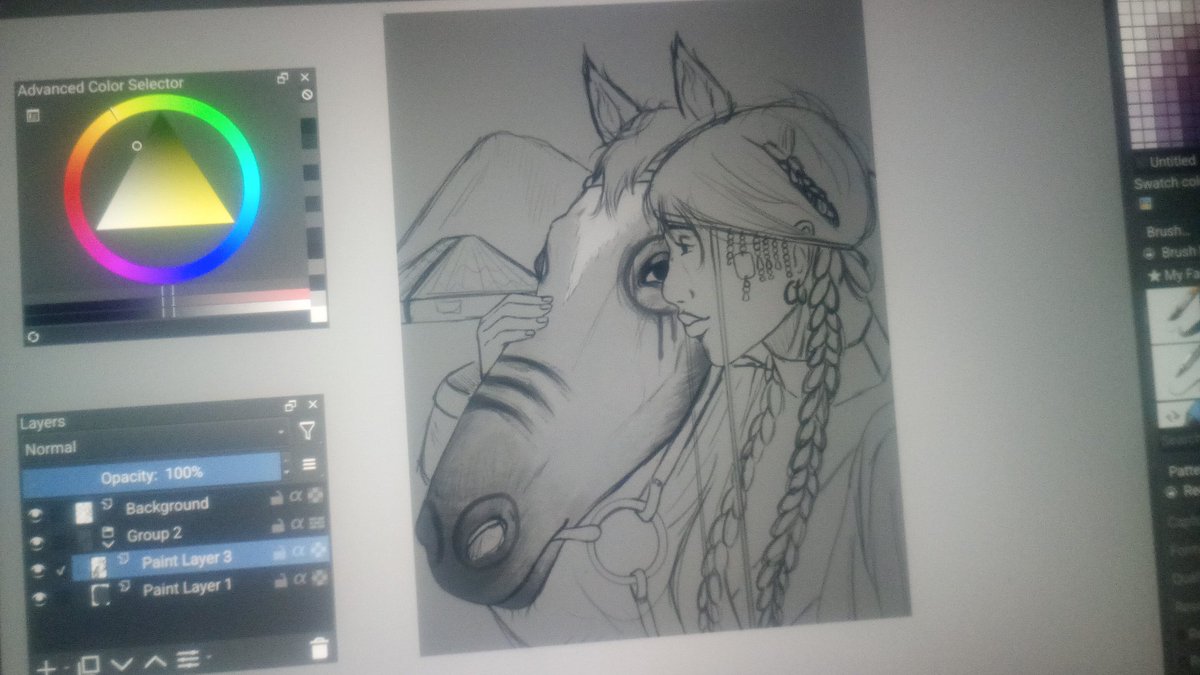
Task: Close the Layers docker
Action: 312,405
